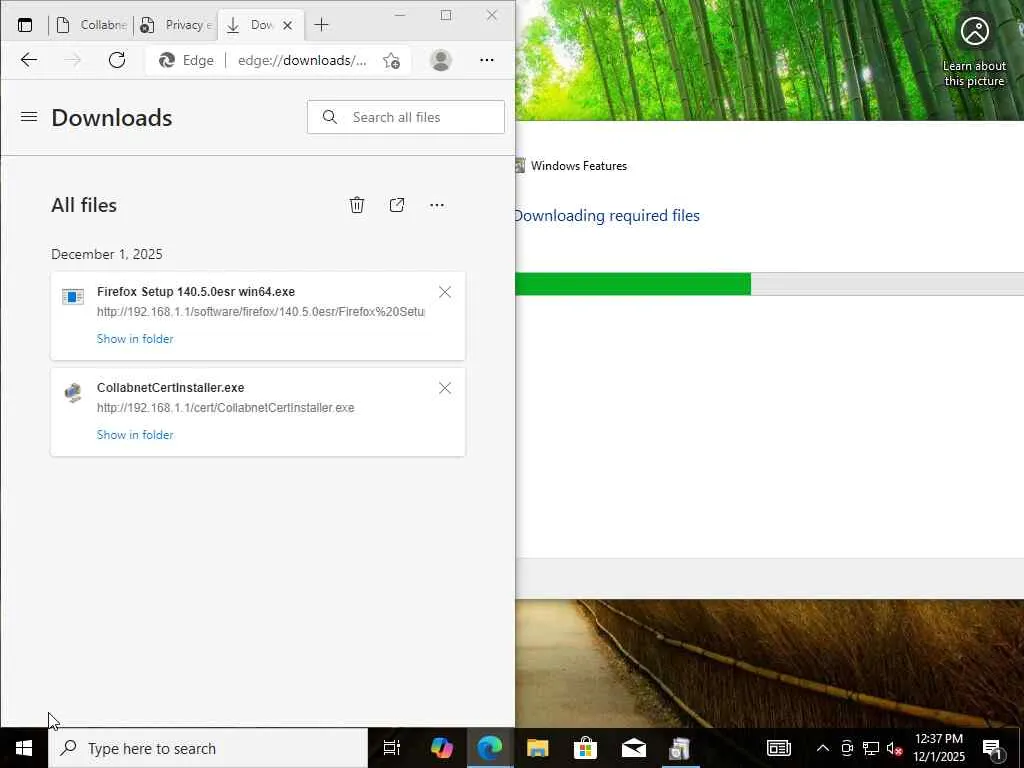The height and width of the screenshot is (768, 1024).
Task: Switch to the Collabnet tab
Action: tap(91, 25)
